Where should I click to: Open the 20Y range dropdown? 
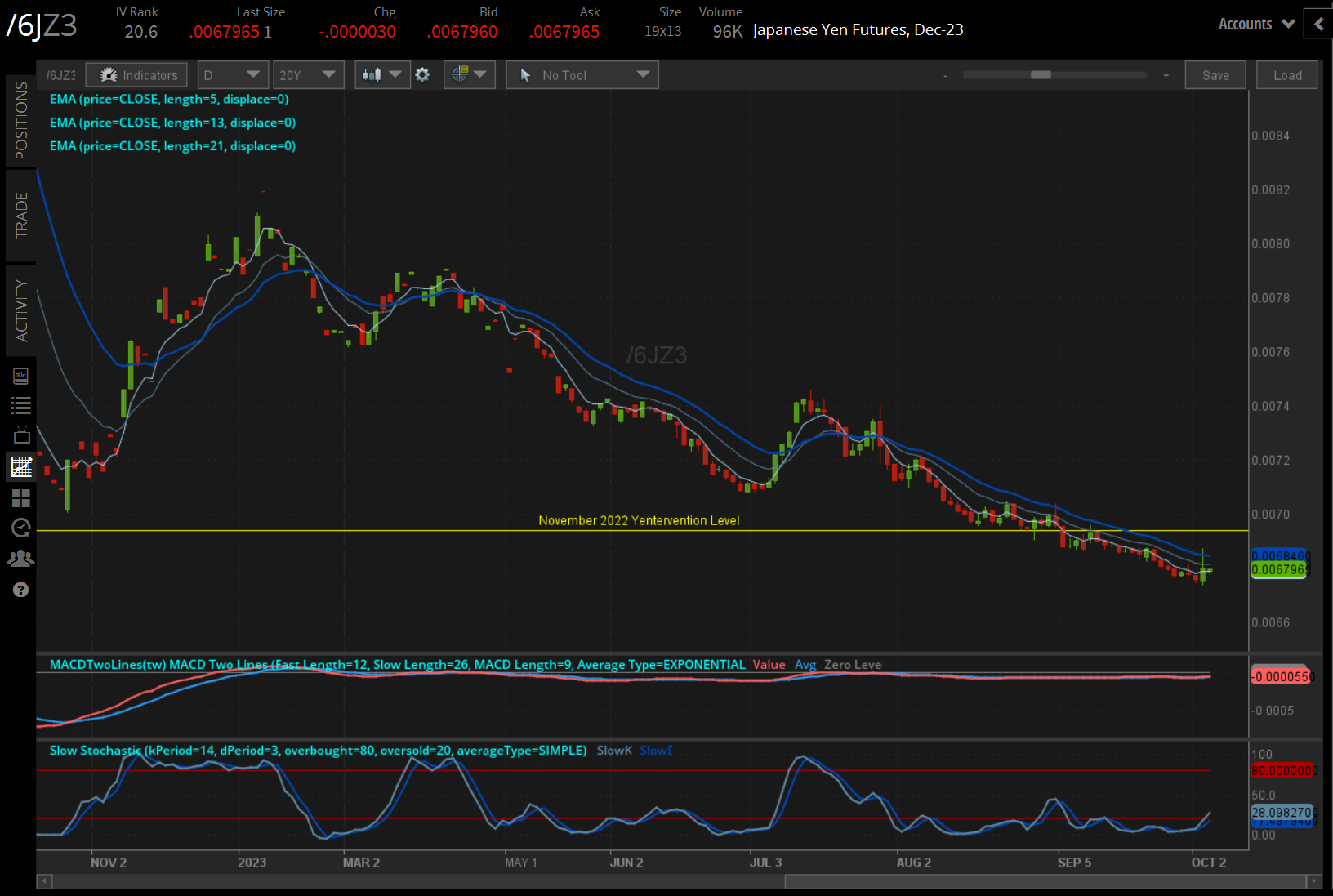(x=308, y=75)
